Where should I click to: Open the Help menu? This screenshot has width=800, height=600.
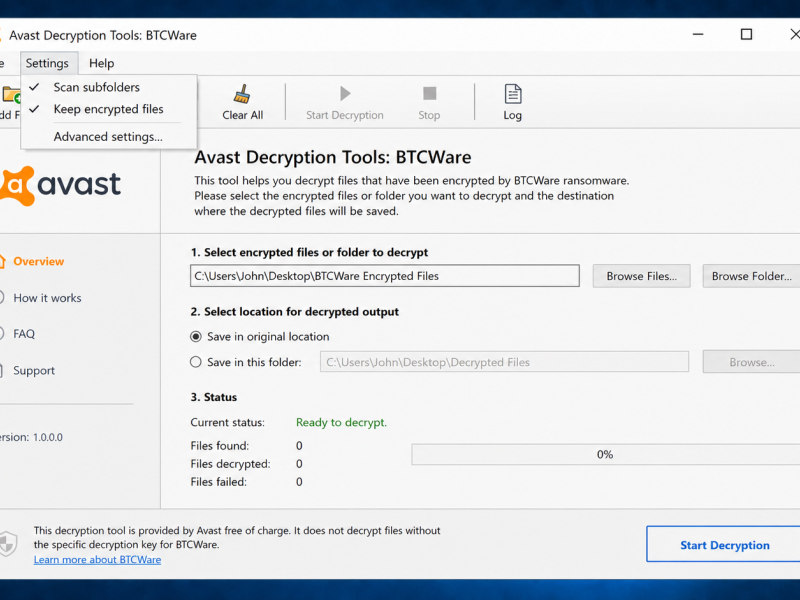[x=102, y=63]
